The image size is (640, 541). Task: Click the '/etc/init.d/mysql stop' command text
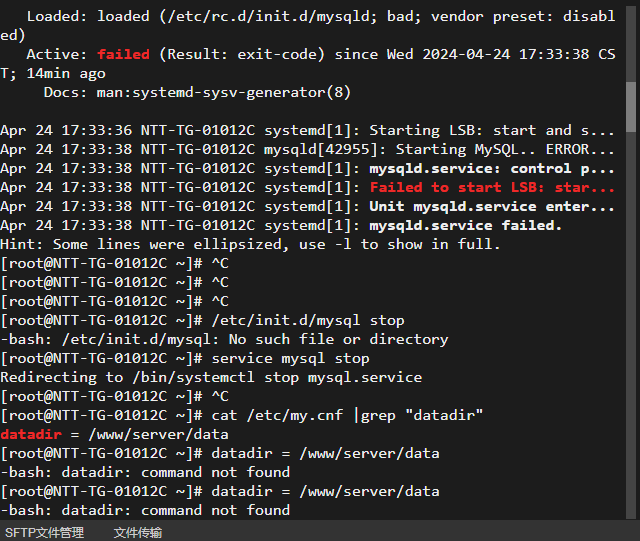(308, 321)
